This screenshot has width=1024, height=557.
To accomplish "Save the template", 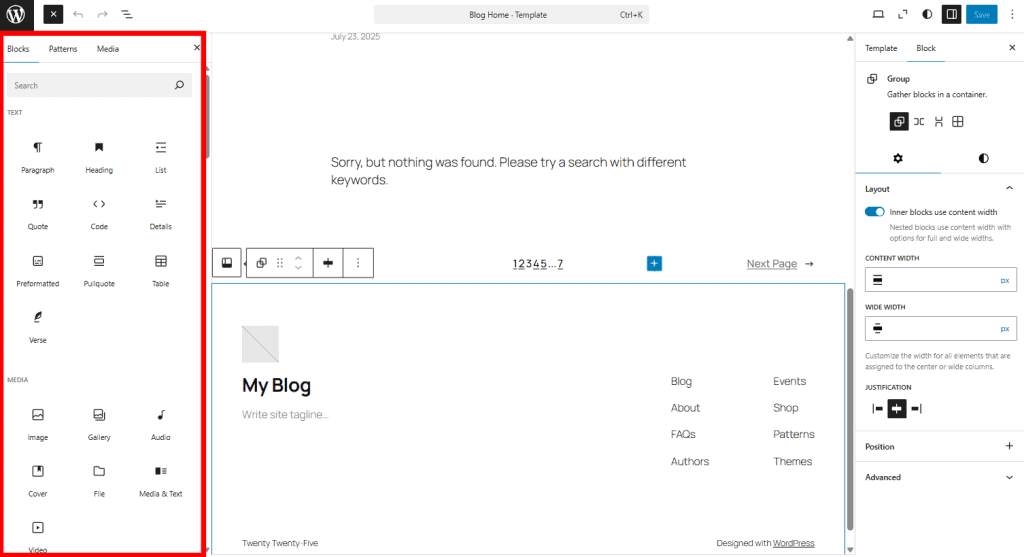I will (982, 14).
